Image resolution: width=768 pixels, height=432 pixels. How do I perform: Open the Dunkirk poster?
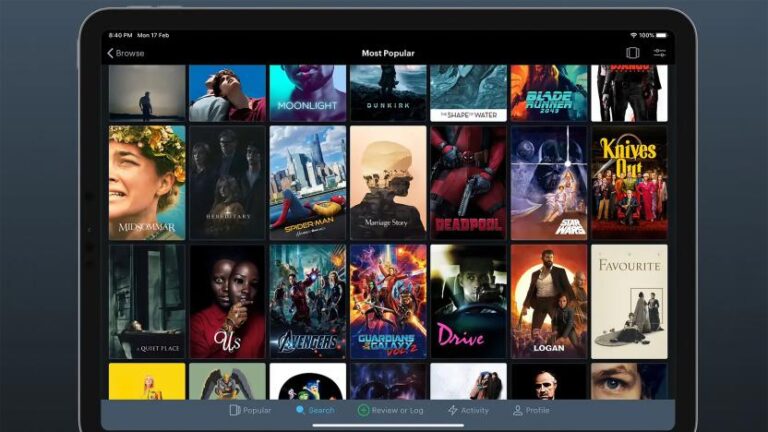coord(388,93)
